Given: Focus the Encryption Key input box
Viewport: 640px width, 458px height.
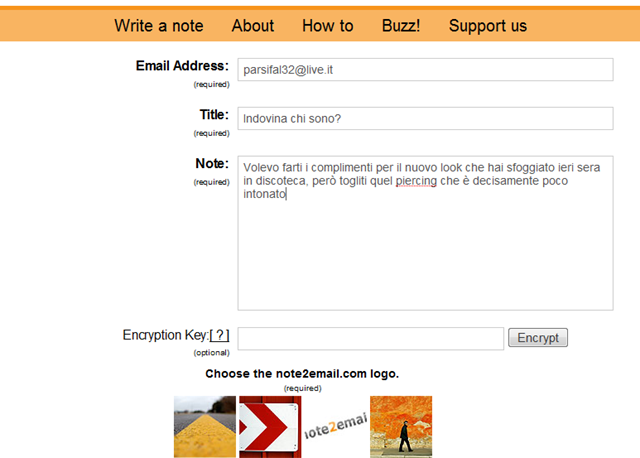Looking at the screenshot, I should pyautogui.click(x=371, y=338).
